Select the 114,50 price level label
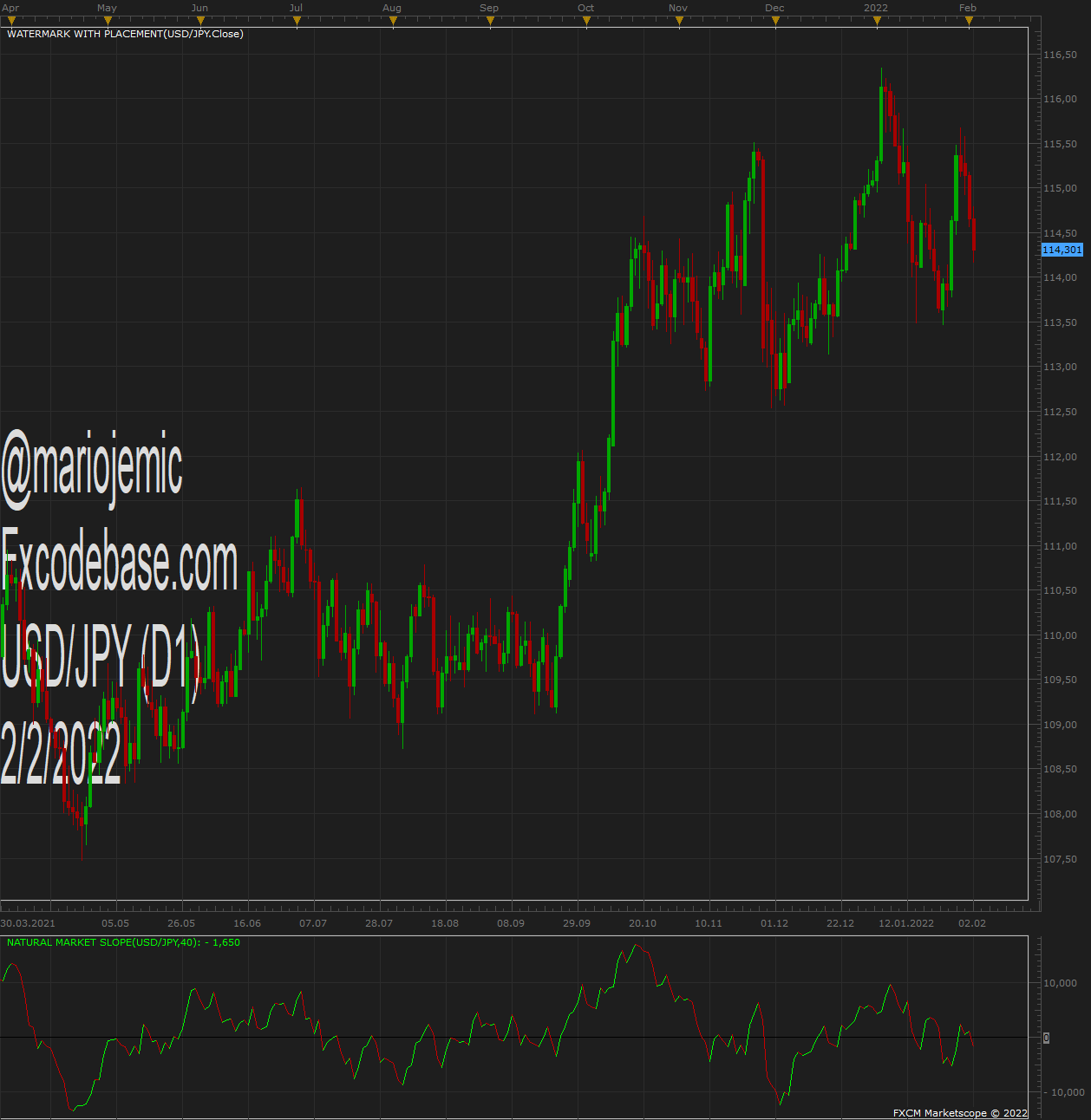The width and height of the screenshot is (1091, 1120). pyautogui.click(x=1061, y=233)
